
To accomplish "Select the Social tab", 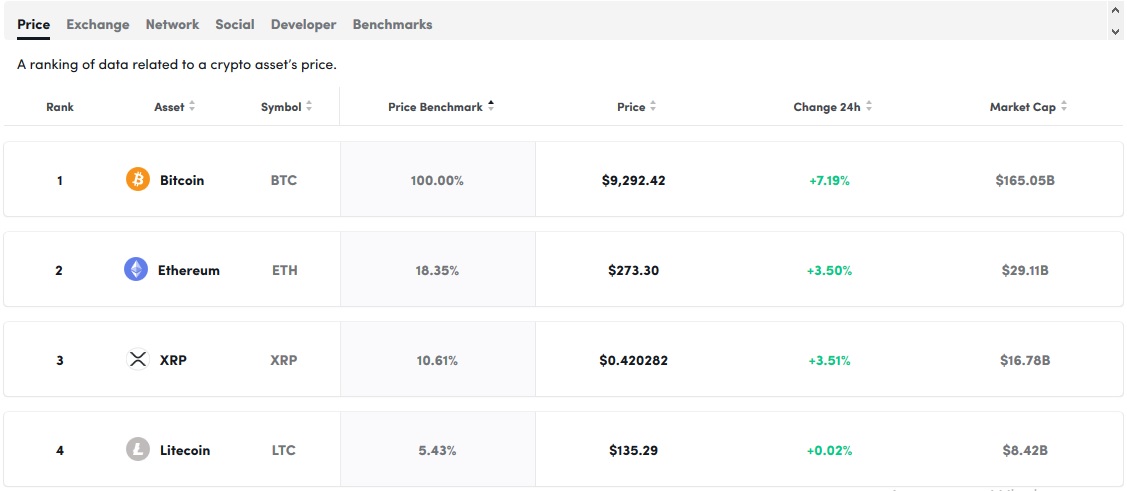I will 235,24.
